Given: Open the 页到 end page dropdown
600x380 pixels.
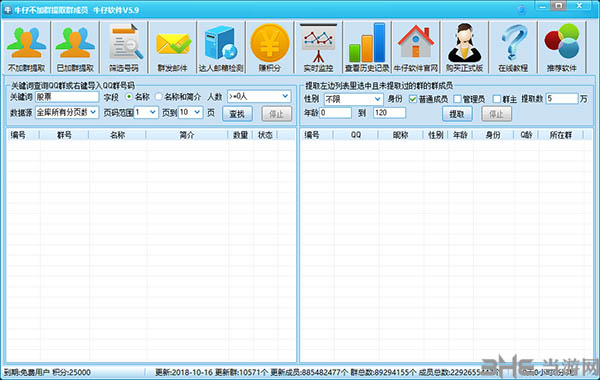Looking at the screenshot, I should [191, 113].
